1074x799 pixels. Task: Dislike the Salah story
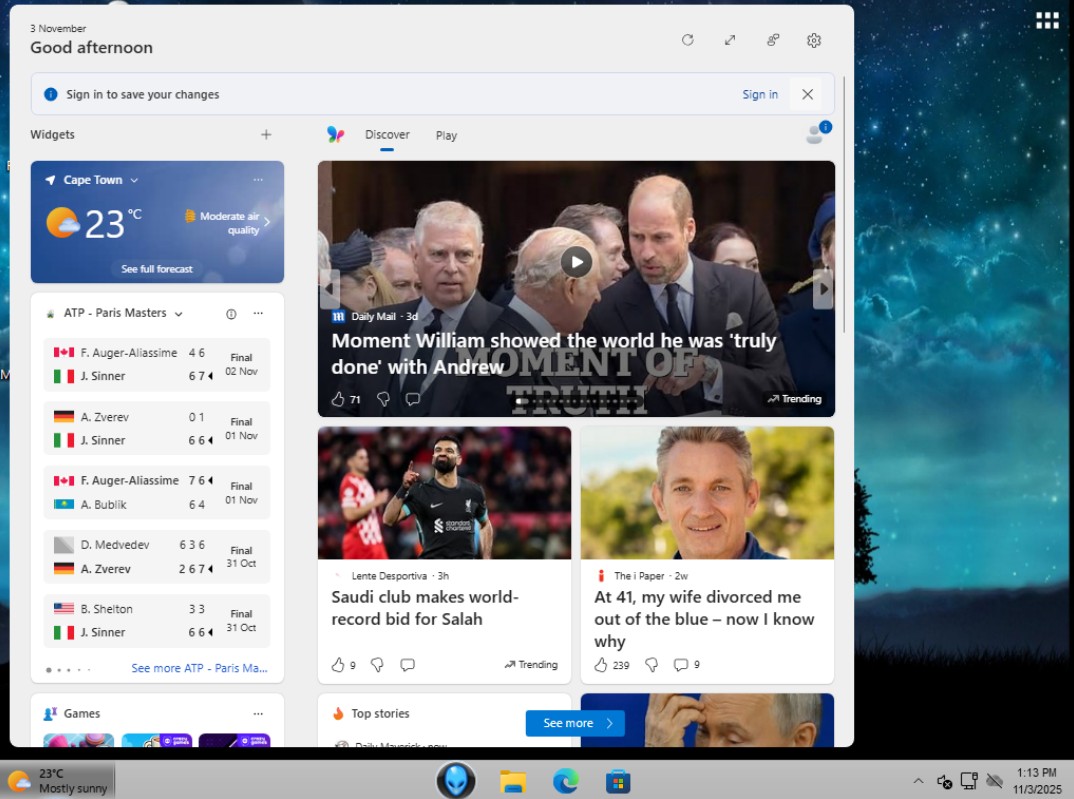point(377,665)
